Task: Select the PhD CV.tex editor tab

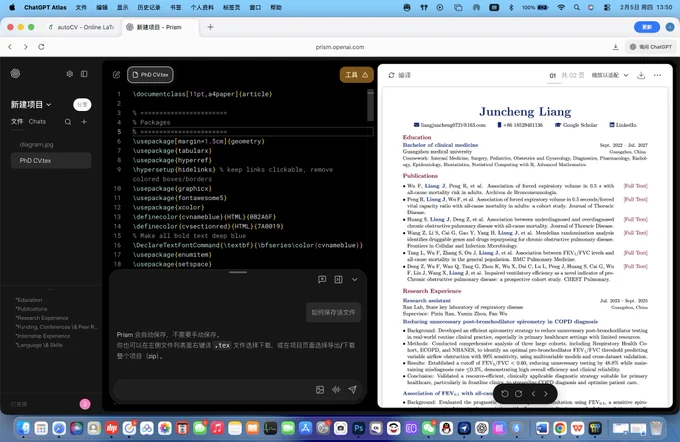Action: click(150, 75)
